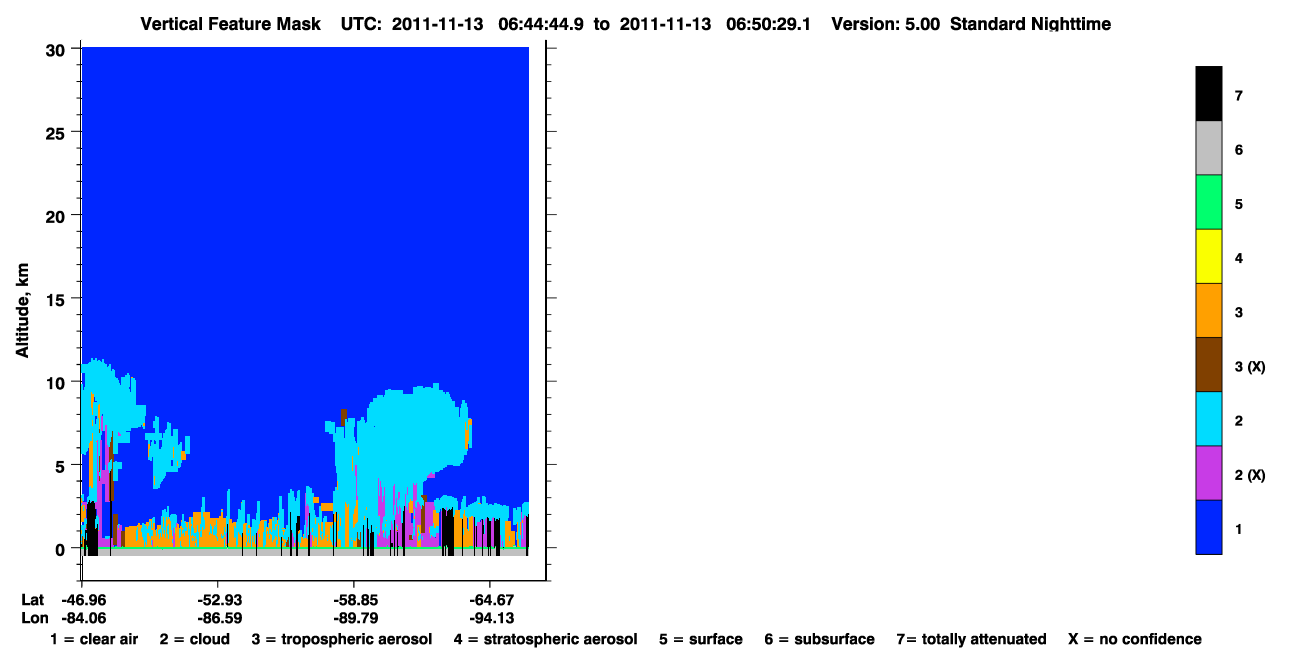Click the longitude value -86.59
Viewport: 1300px width, 667px height.
(x=218, y=618)
